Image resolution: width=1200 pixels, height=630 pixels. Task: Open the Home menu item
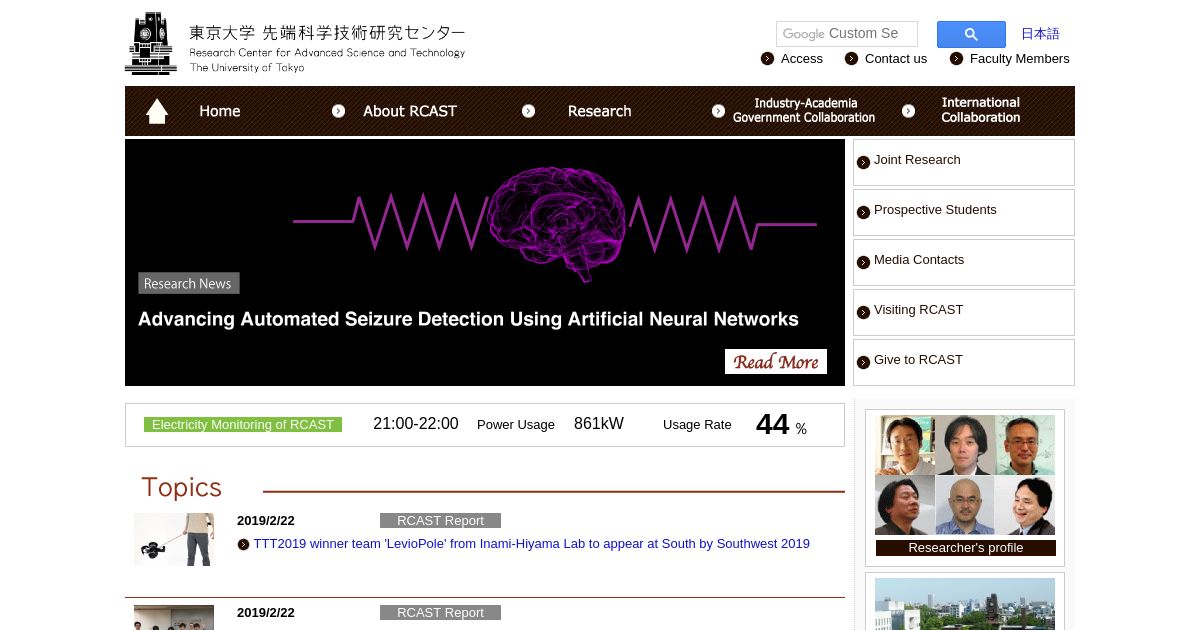[x=219, y=111]
